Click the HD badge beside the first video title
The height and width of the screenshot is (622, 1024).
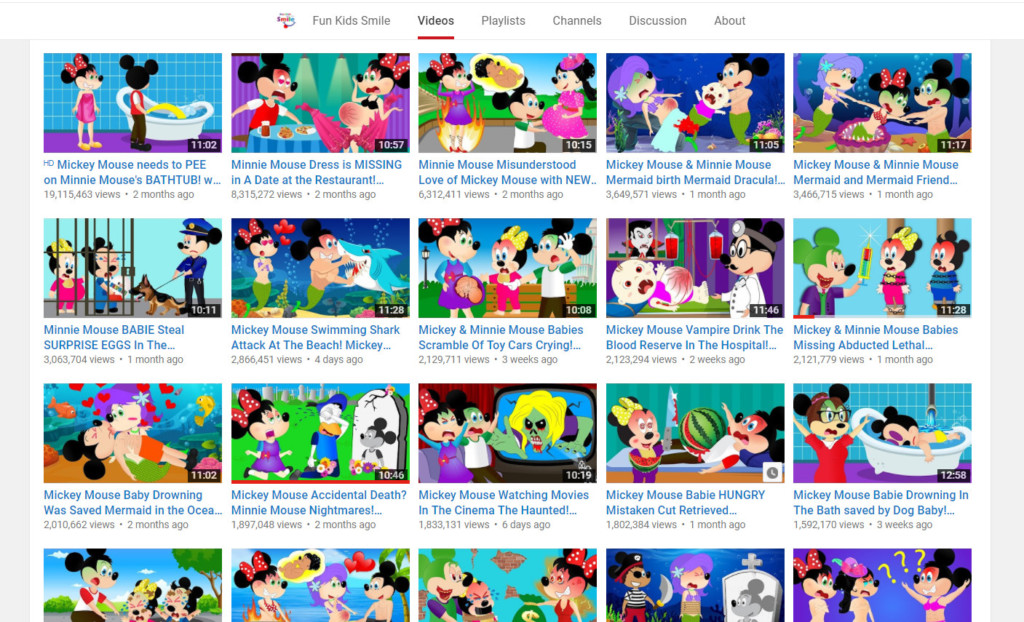49,163
